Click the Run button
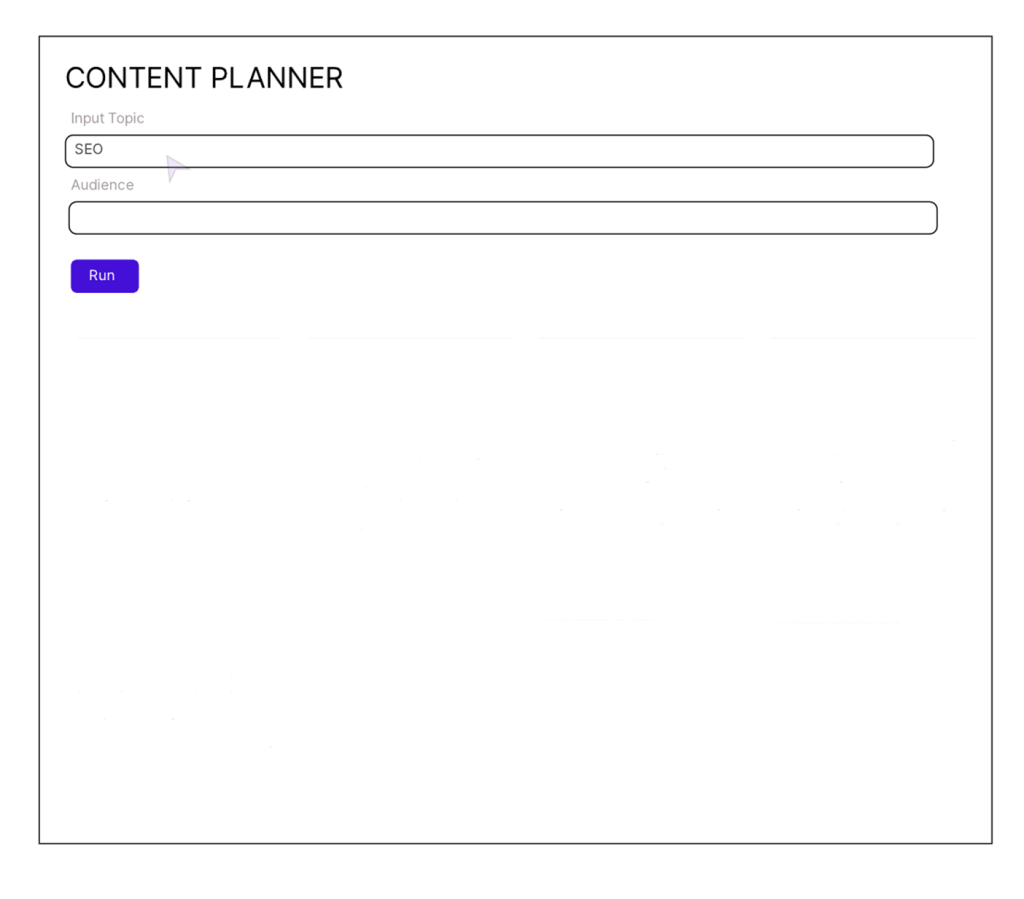The width and height of the screenshot is (1024, 899). [x=104, y=276]
